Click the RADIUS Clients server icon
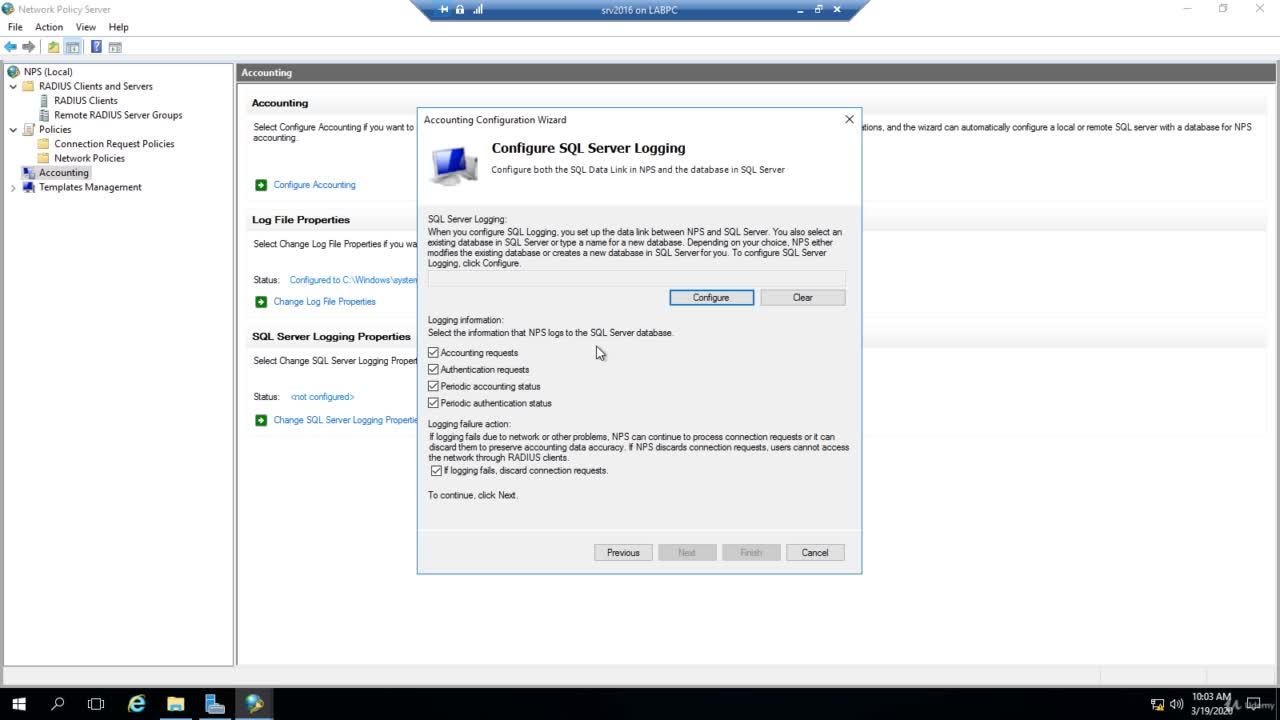 click(44, 101)
